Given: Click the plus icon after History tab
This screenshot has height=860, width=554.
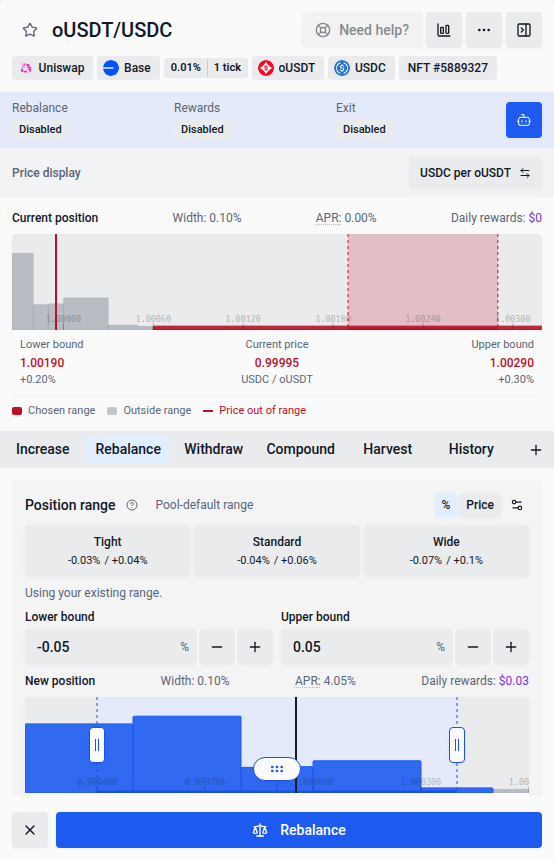Looking at the screenshot, I should (x=536, y=450).
